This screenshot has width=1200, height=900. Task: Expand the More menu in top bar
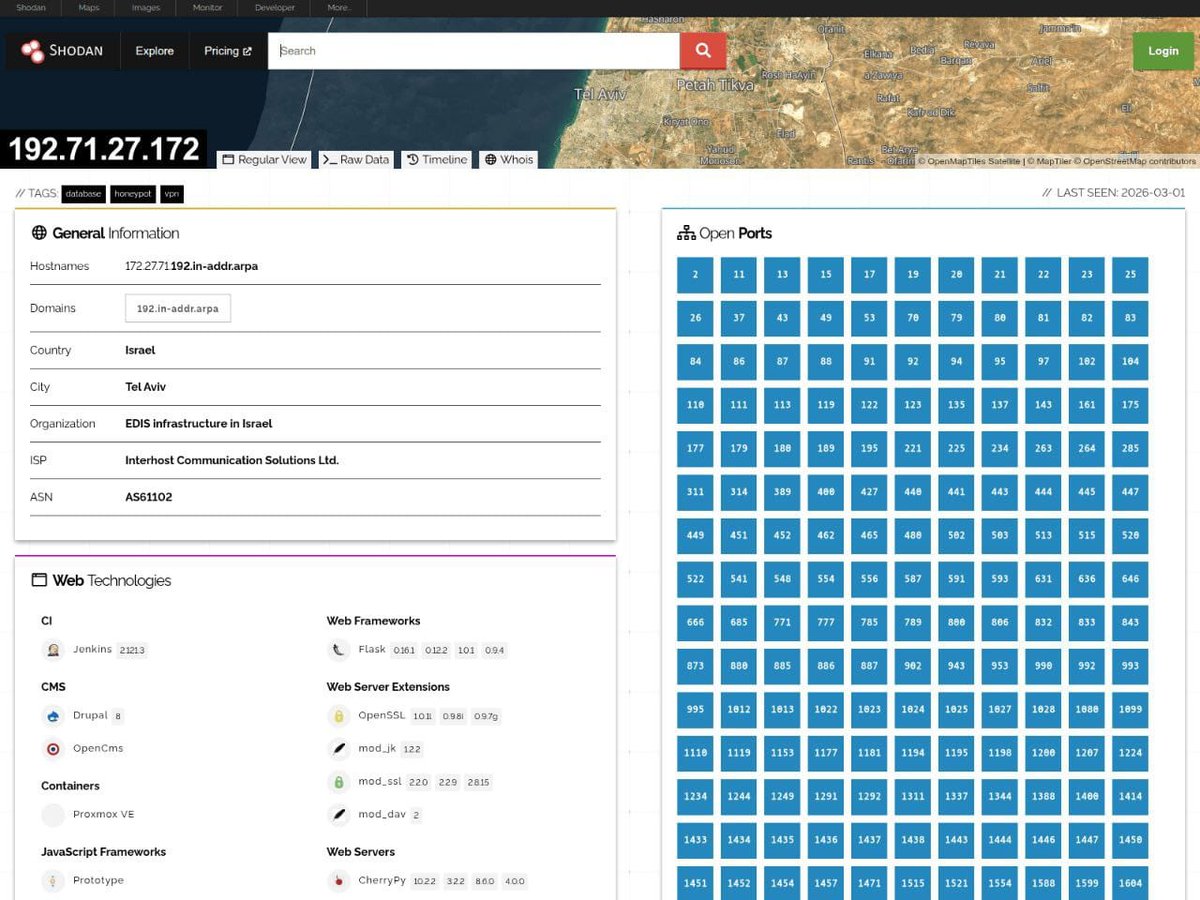pyautogui.click(x=338, y=8)
